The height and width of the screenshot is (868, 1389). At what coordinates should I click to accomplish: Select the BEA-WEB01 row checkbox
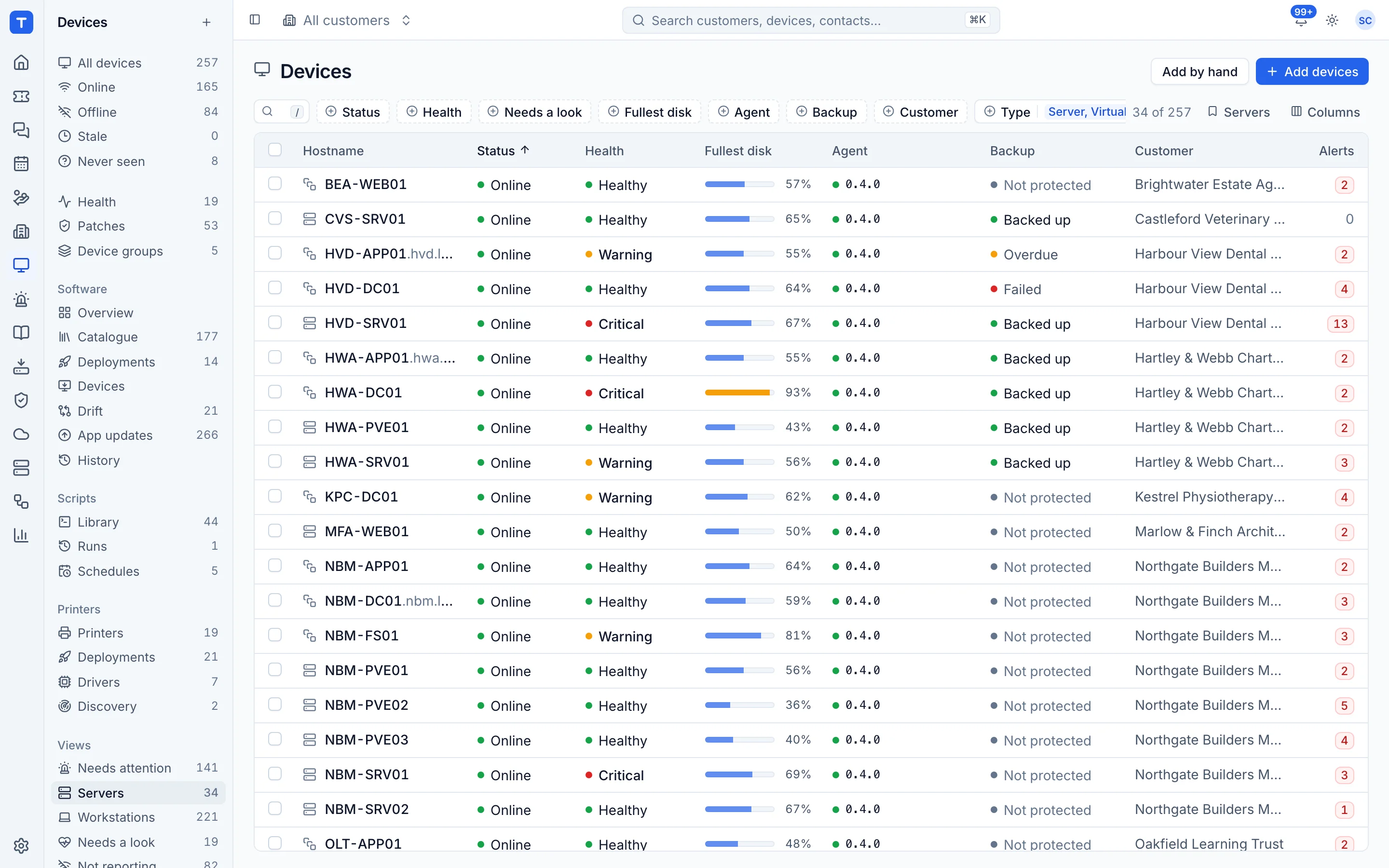[275, 184]
